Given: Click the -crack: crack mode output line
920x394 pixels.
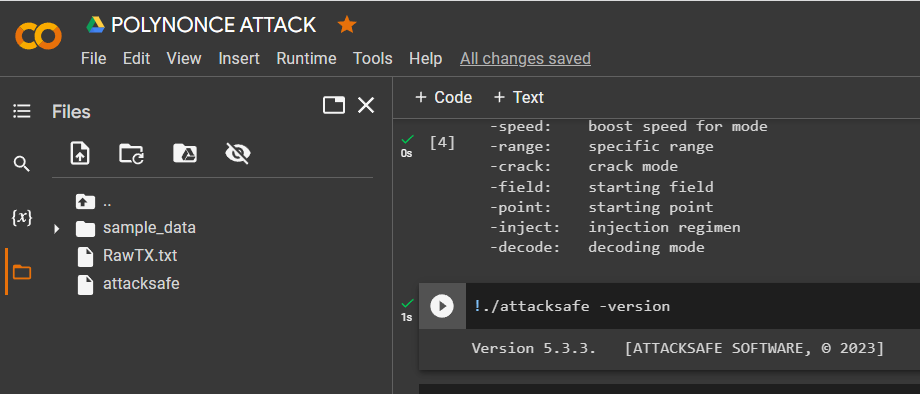Looking at the screenshot, I should pyautogui.click(x=584, y=167).
